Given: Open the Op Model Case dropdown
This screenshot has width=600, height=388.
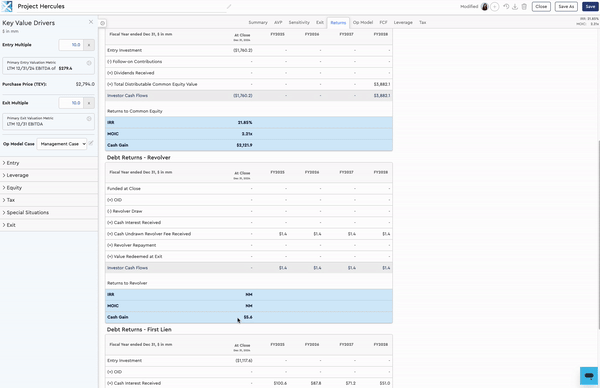Looking at the screenshot, I should (62, 144).
